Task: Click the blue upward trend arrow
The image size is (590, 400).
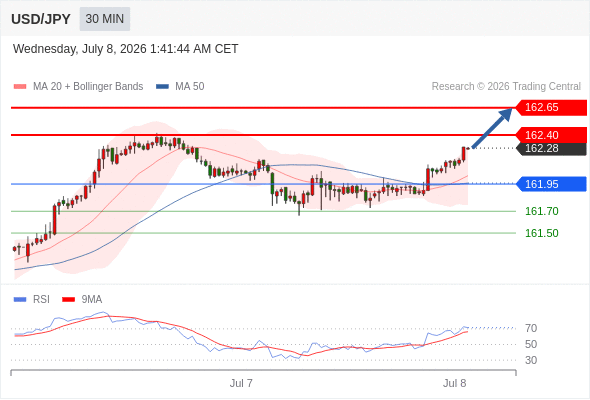Action: (x=492, y=128)
